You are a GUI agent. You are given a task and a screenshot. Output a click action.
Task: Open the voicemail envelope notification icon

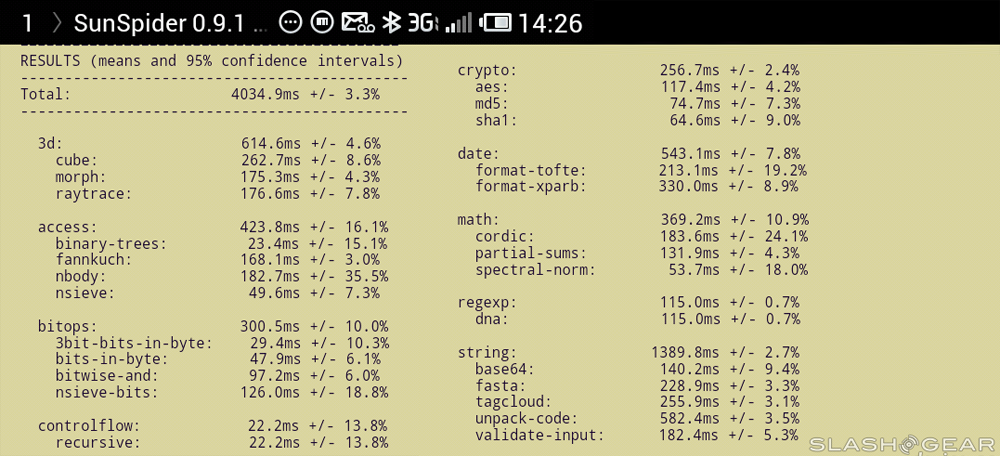(358, 22)
